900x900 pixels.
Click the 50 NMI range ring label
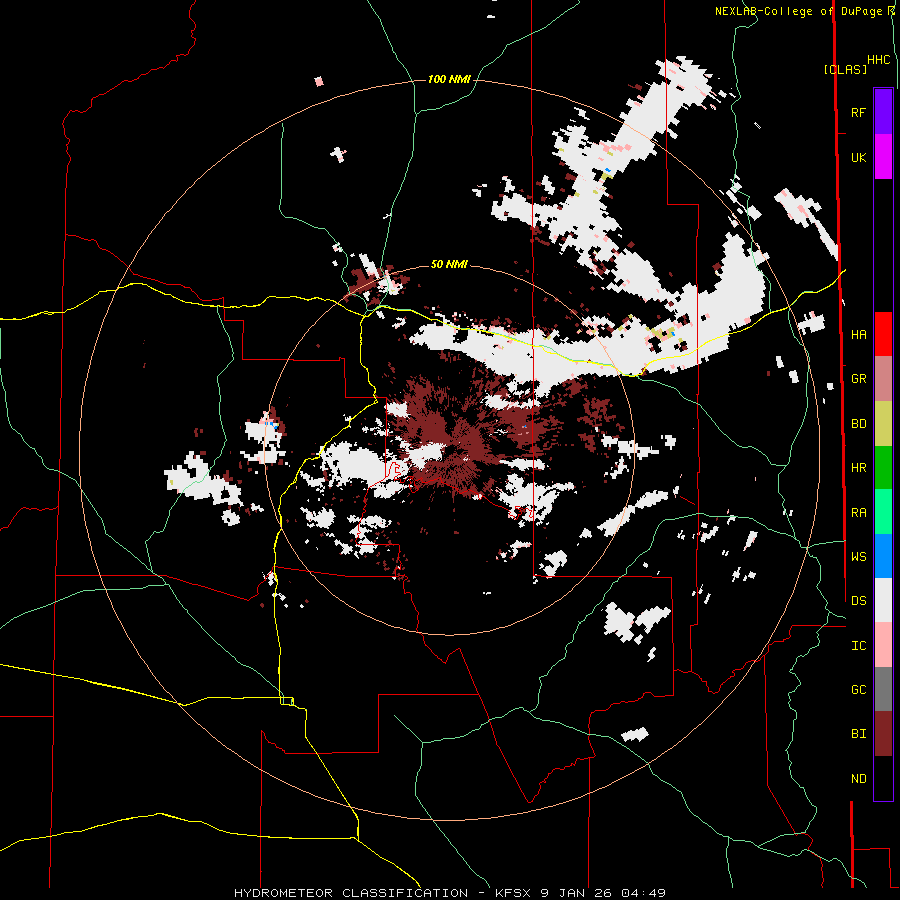(449, 265)
